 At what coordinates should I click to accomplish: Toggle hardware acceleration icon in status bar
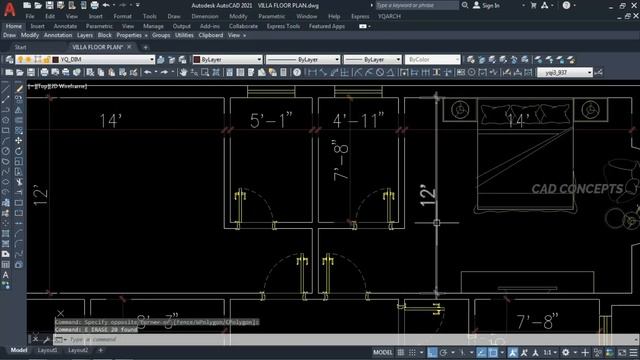[x=610, y=352]
